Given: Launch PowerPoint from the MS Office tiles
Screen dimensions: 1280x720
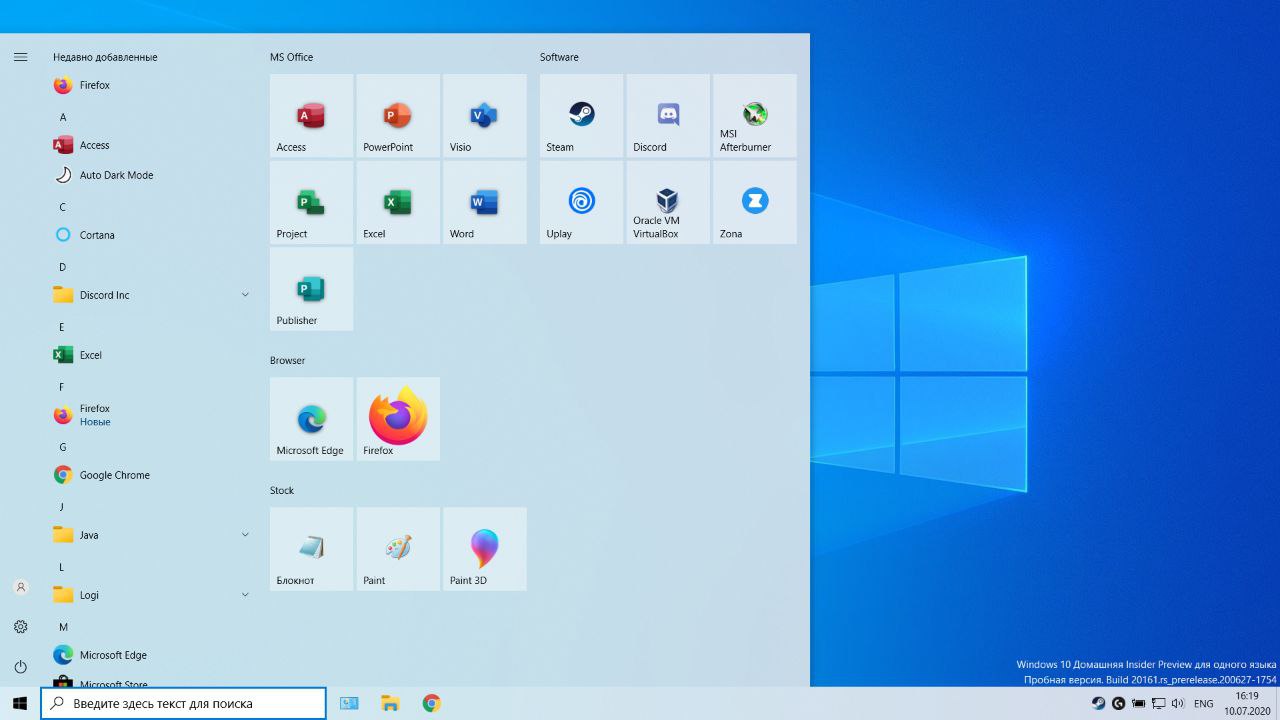Looking at the screenshot, I should coord(398,115).
